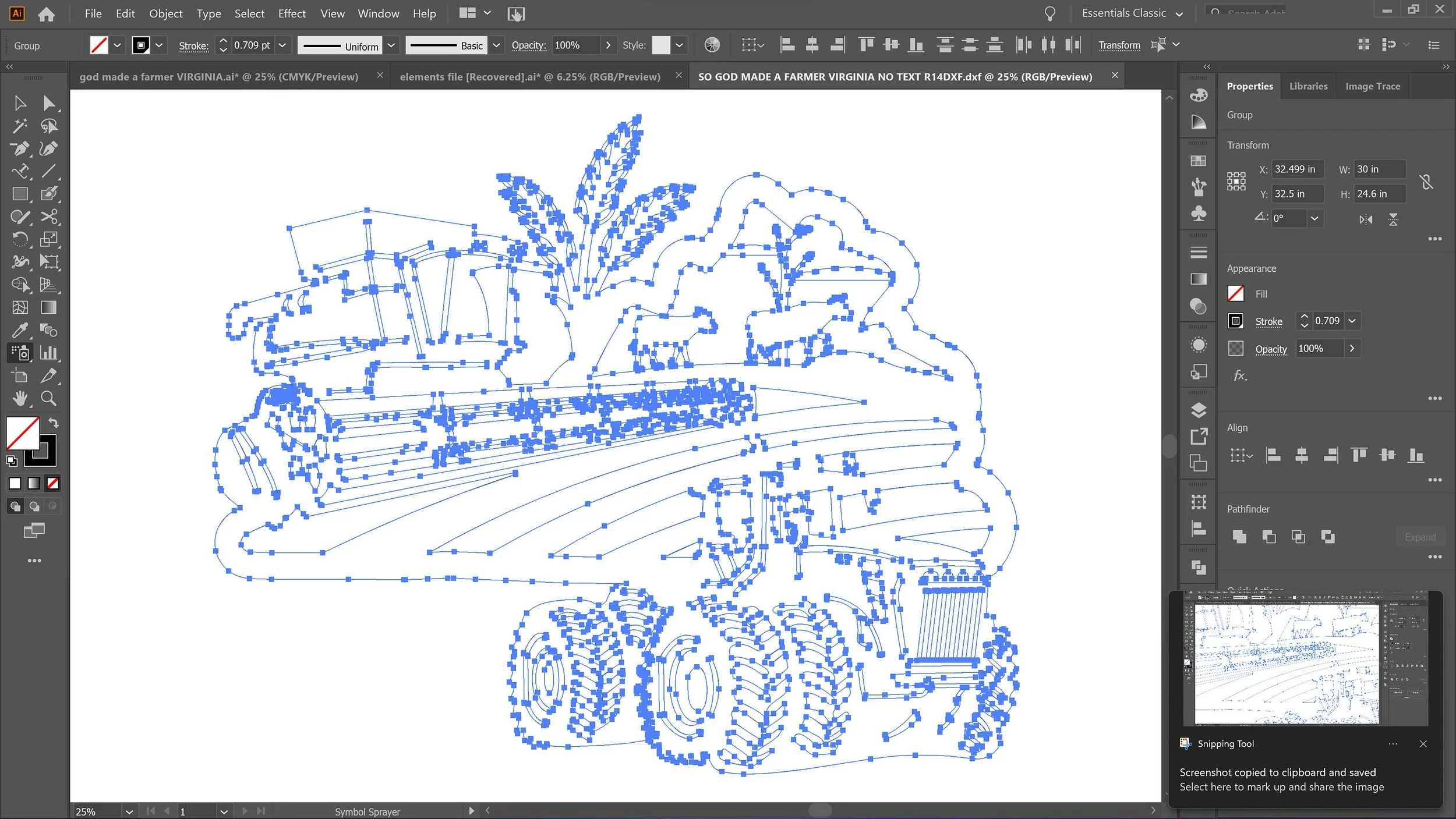The width and height of the screenshot is (1456, 819).
Task: Click the Unite pathfinder icon
Action: pyautogui.click(x=1239, y=537)
